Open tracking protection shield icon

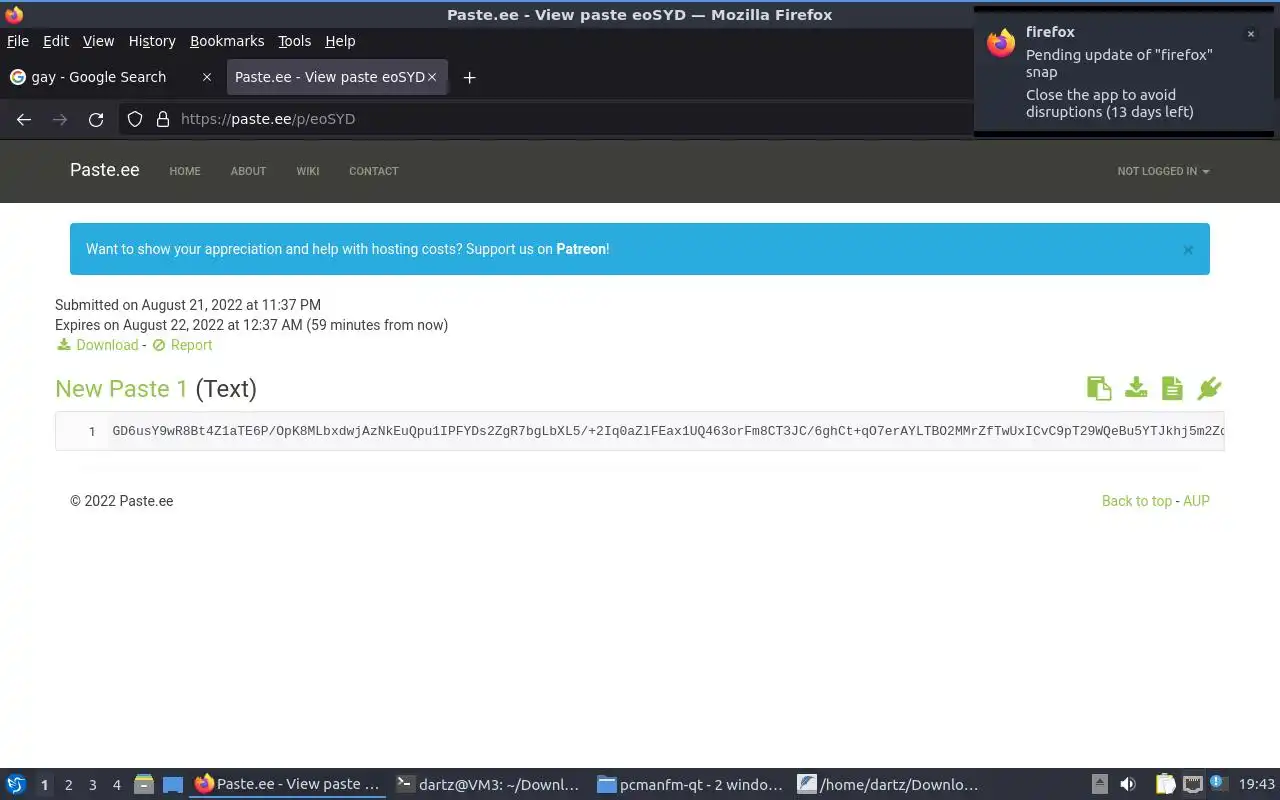[x=135, y=119]
